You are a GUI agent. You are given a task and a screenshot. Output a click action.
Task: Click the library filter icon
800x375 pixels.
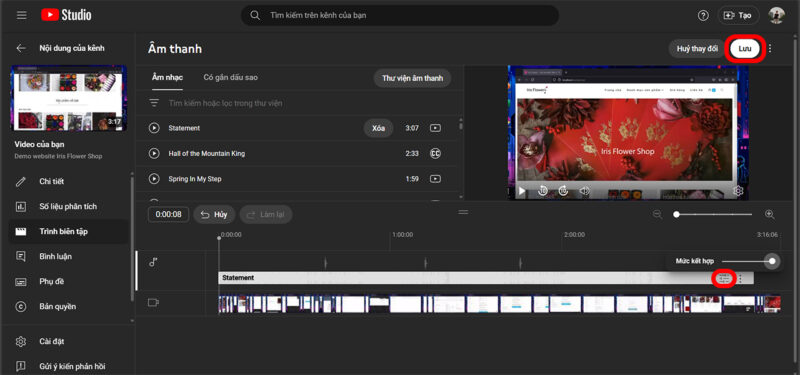click(154, 103)
